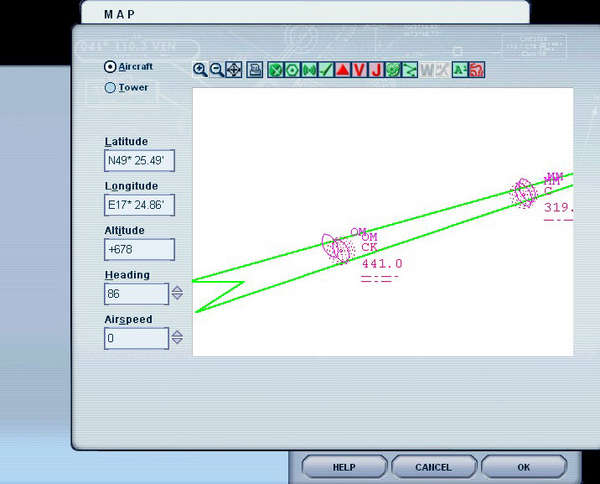The width and height of the screenshot is (600, 484).
Task: Toggle the airspace boundaries layer icon
Action: 393,70
